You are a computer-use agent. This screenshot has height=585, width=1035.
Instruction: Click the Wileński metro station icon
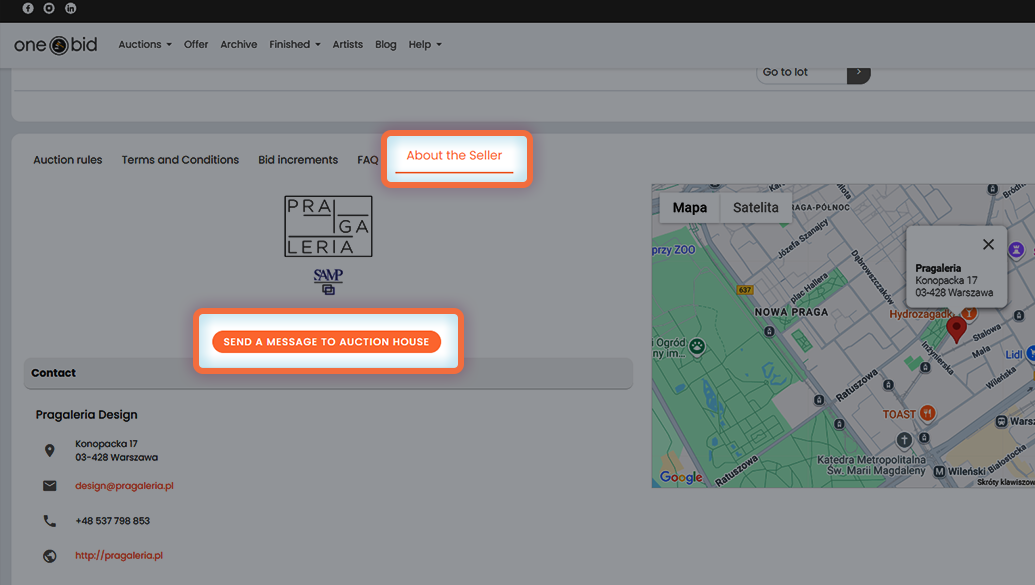[939, 471]
